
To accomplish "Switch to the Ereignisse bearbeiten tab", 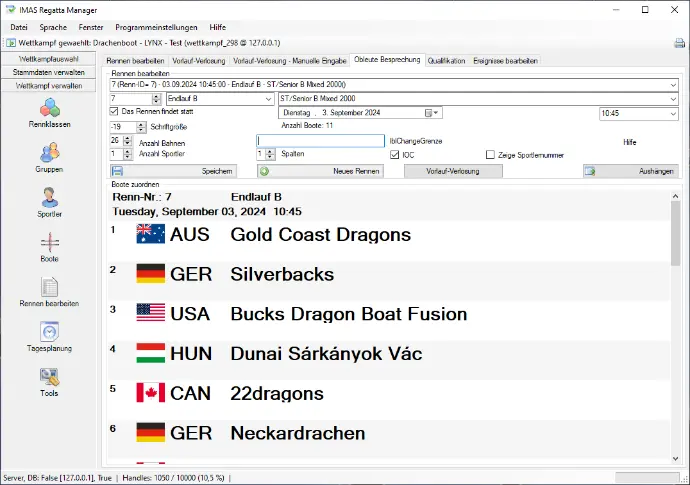I will click(x=505, y=61).
